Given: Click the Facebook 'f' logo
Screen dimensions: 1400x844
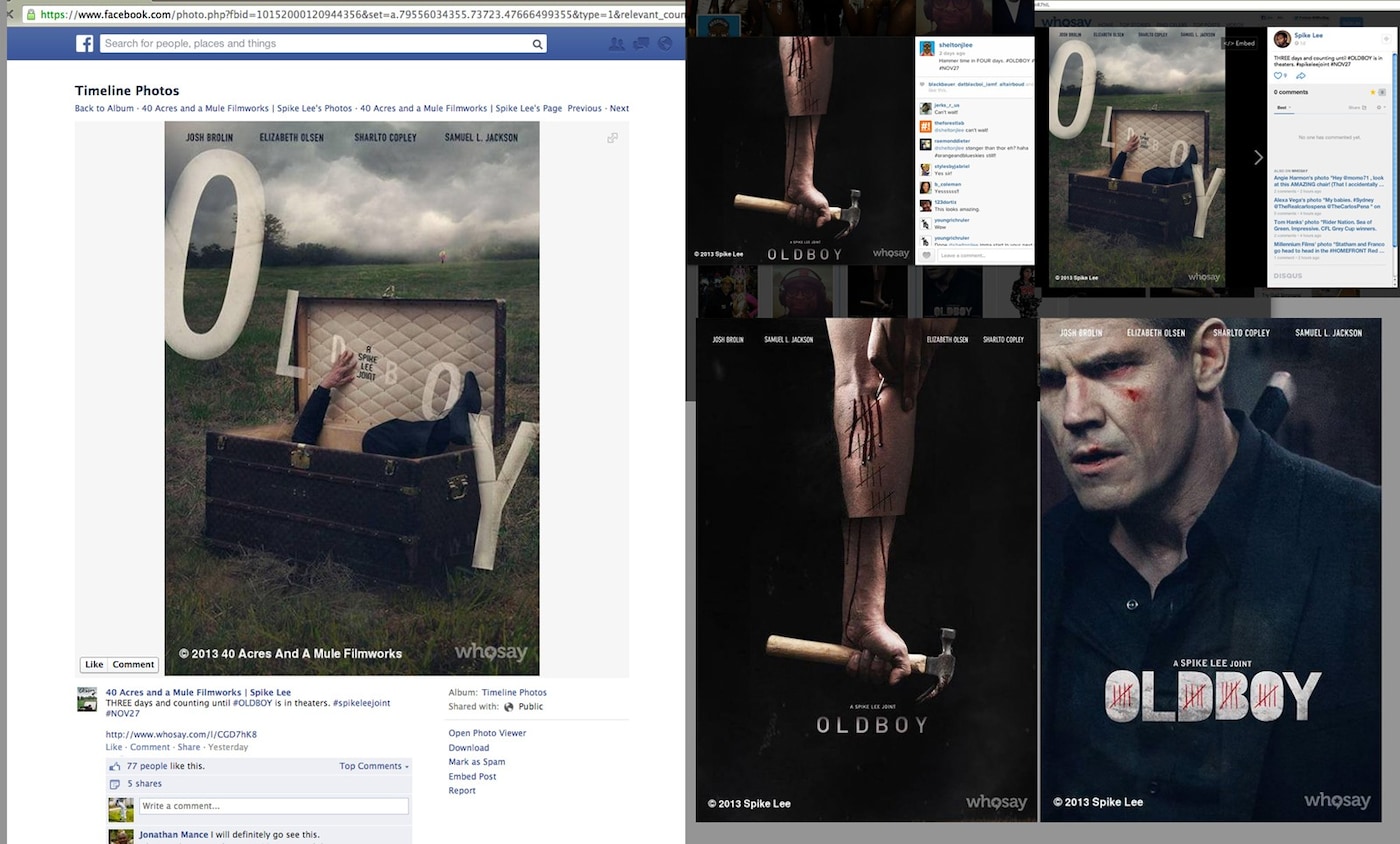Looking at the screenshot, I should click(x=84, y=43).
